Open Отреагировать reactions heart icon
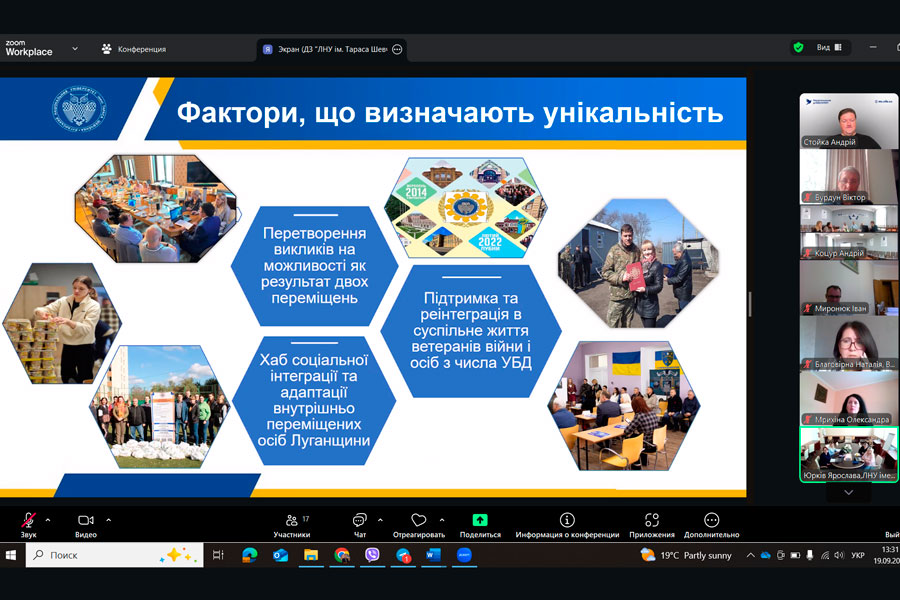Image resolution: width=900 pixels, height=600 pixels. point(418,520)
